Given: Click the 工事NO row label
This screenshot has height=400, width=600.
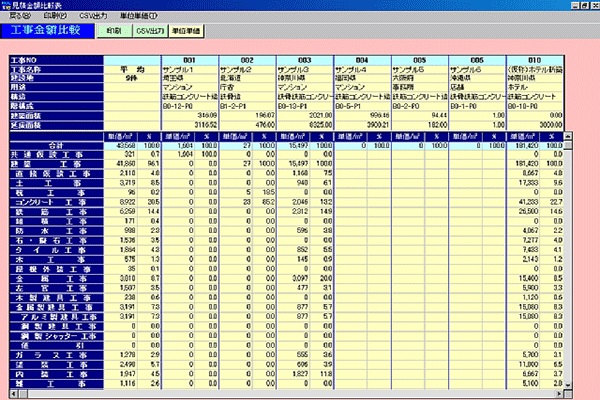Looking at the screenshot, I should click(x=56, y=60).
